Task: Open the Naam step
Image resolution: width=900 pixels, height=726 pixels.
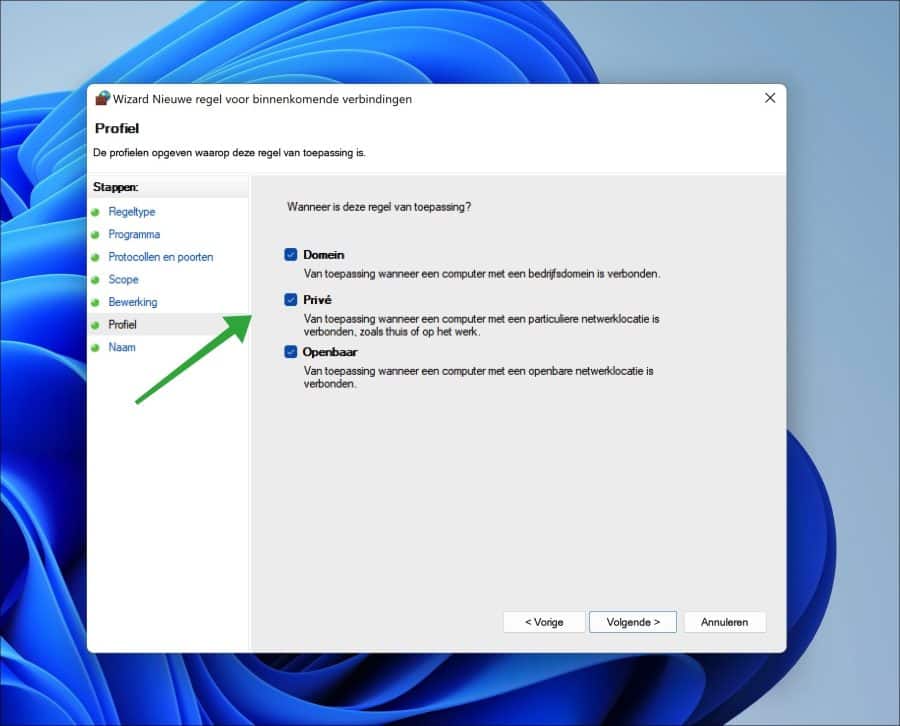Action: (x=122, y=347)
